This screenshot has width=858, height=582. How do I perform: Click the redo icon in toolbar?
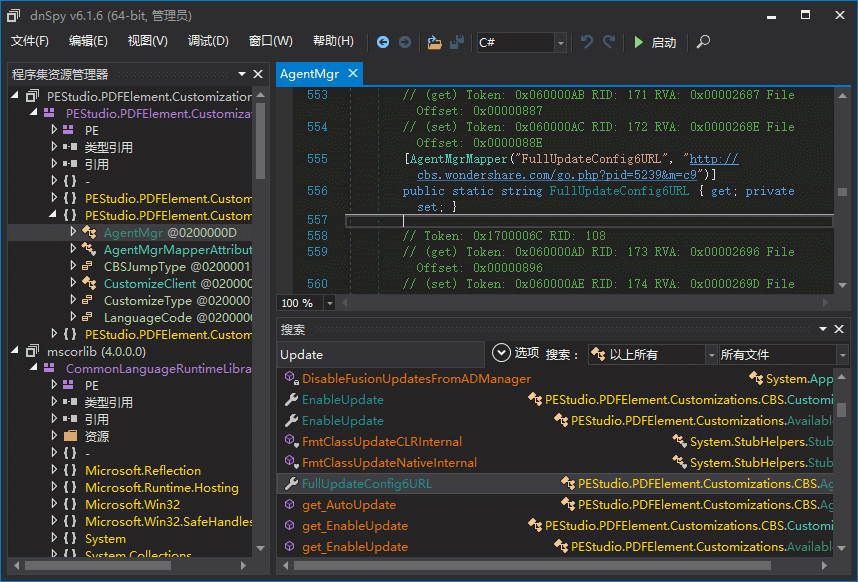click(x=610, y=42)
